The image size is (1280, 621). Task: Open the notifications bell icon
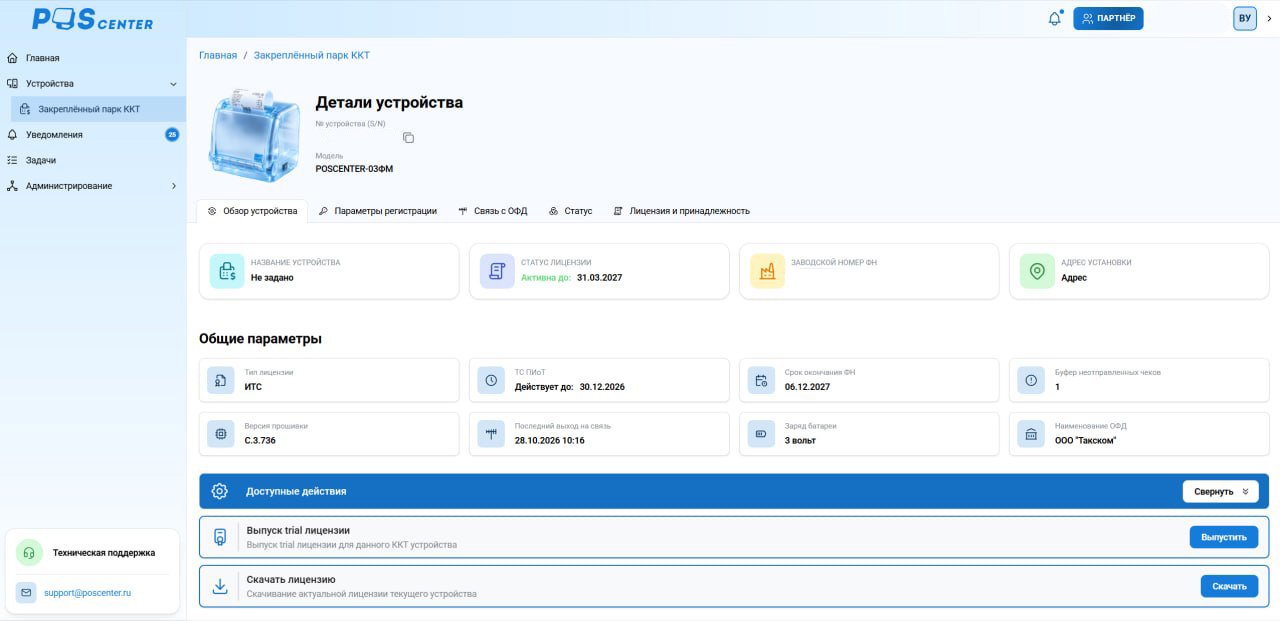coord(1054,18)
